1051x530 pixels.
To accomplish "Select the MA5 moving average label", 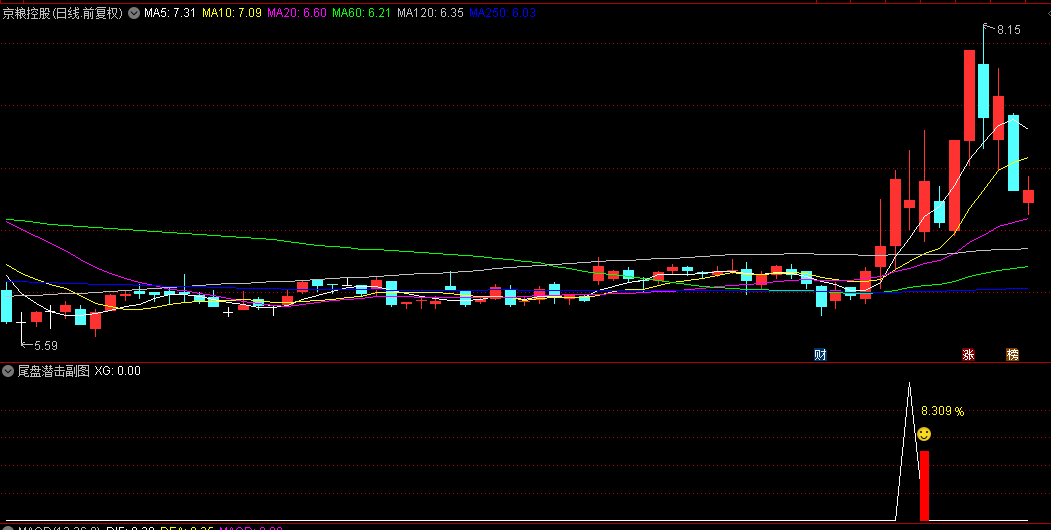I will pyautogui.click(x=170, y=14).
